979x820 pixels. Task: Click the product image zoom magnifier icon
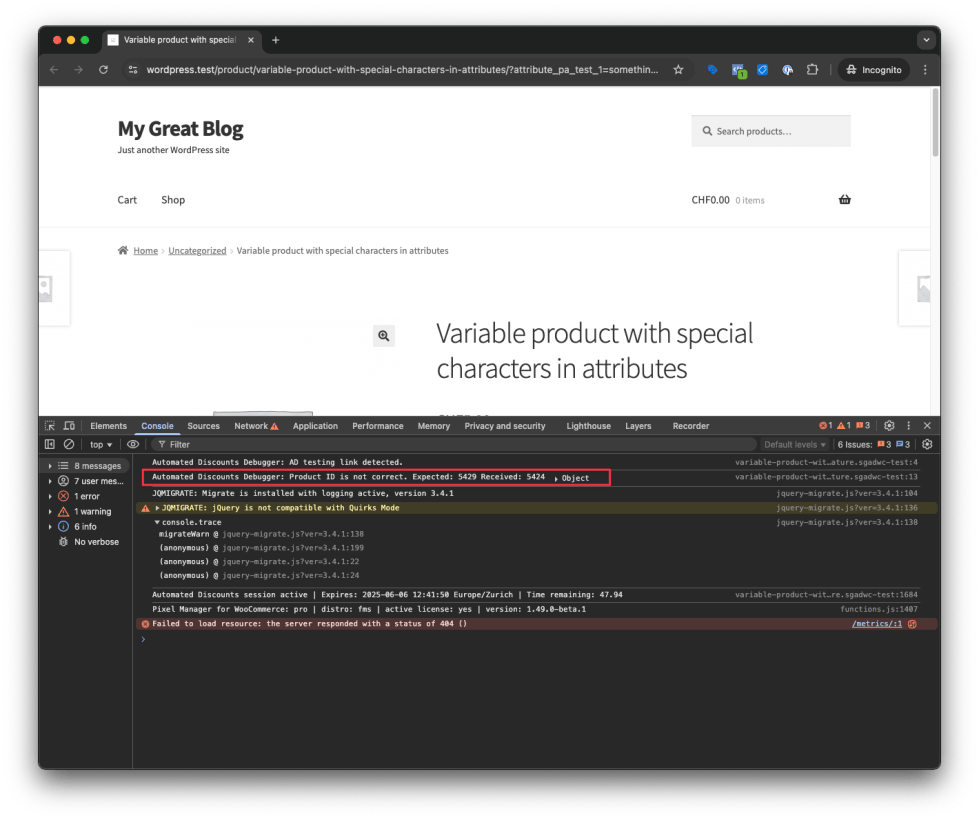(x=383, y=336)
